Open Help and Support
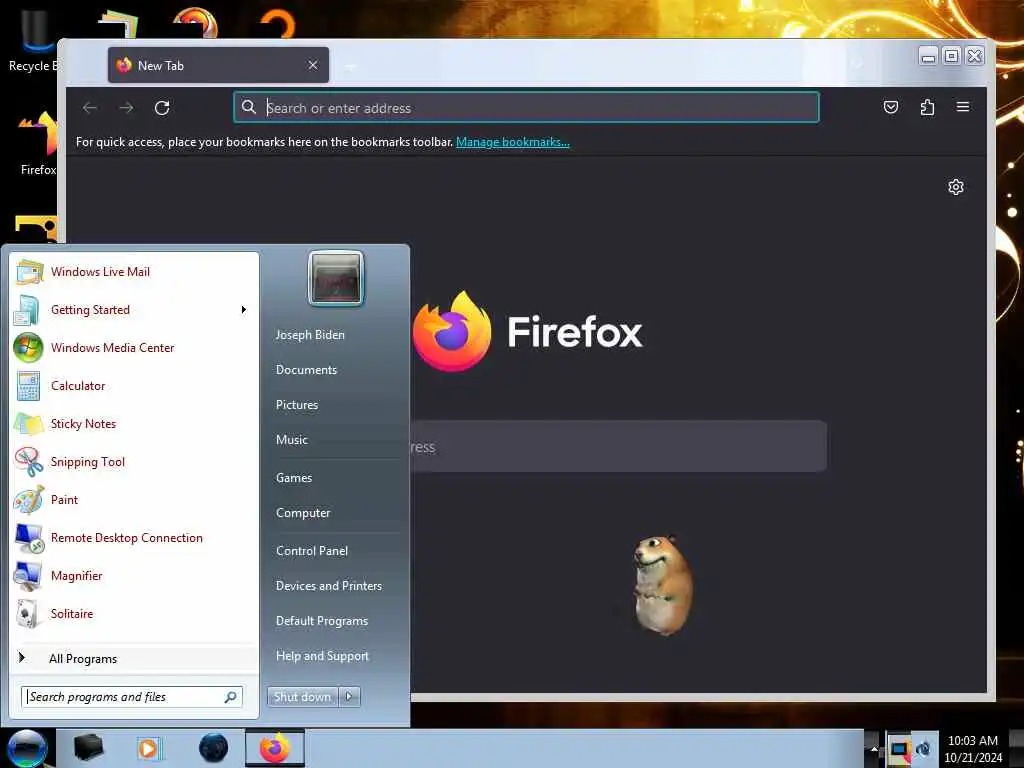The height and width of the screenshot is (768, 1024). 323,656
